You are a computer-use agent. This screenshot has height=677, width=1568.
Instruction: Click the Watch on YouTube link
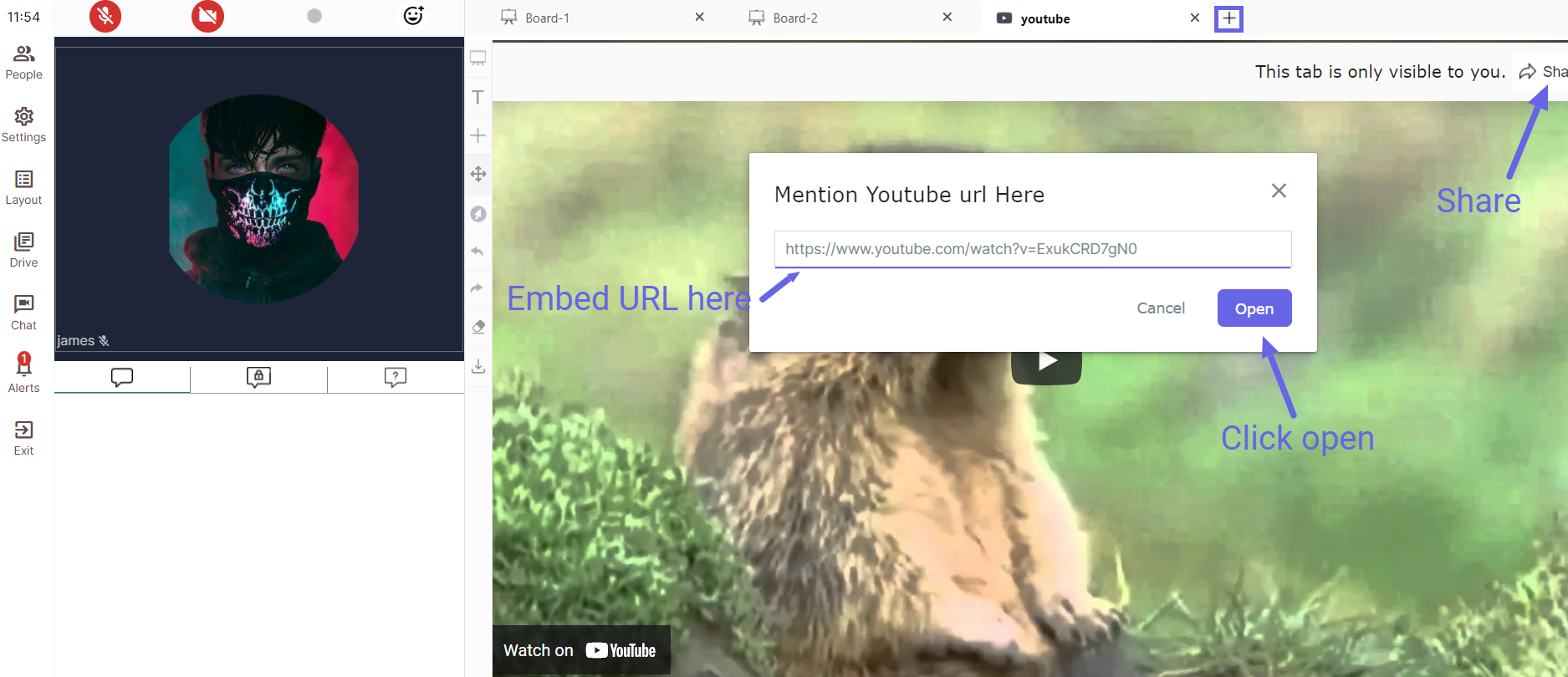tap(580, 650)
